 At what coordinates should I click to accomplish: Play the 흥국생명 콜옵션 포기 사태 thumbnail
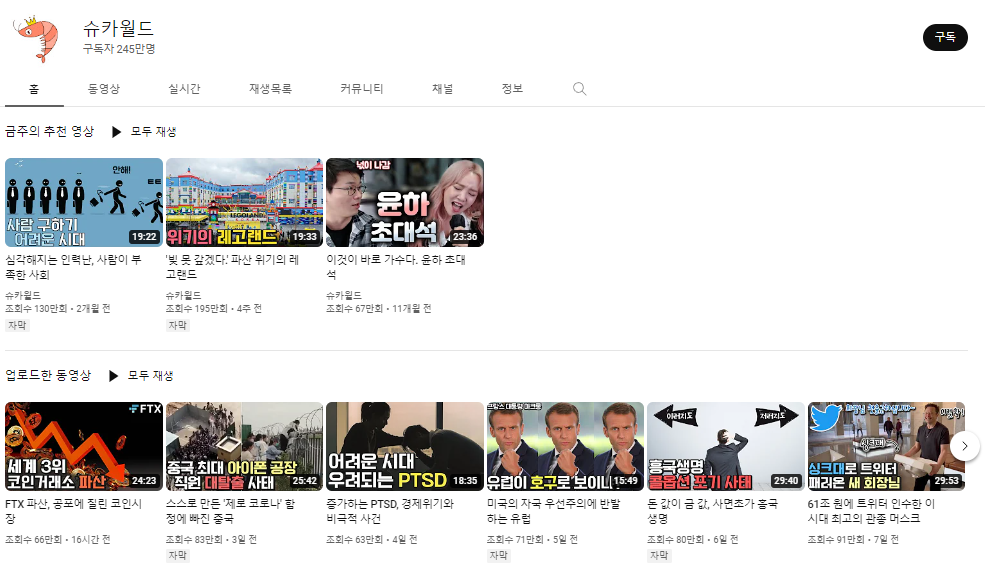726,446
